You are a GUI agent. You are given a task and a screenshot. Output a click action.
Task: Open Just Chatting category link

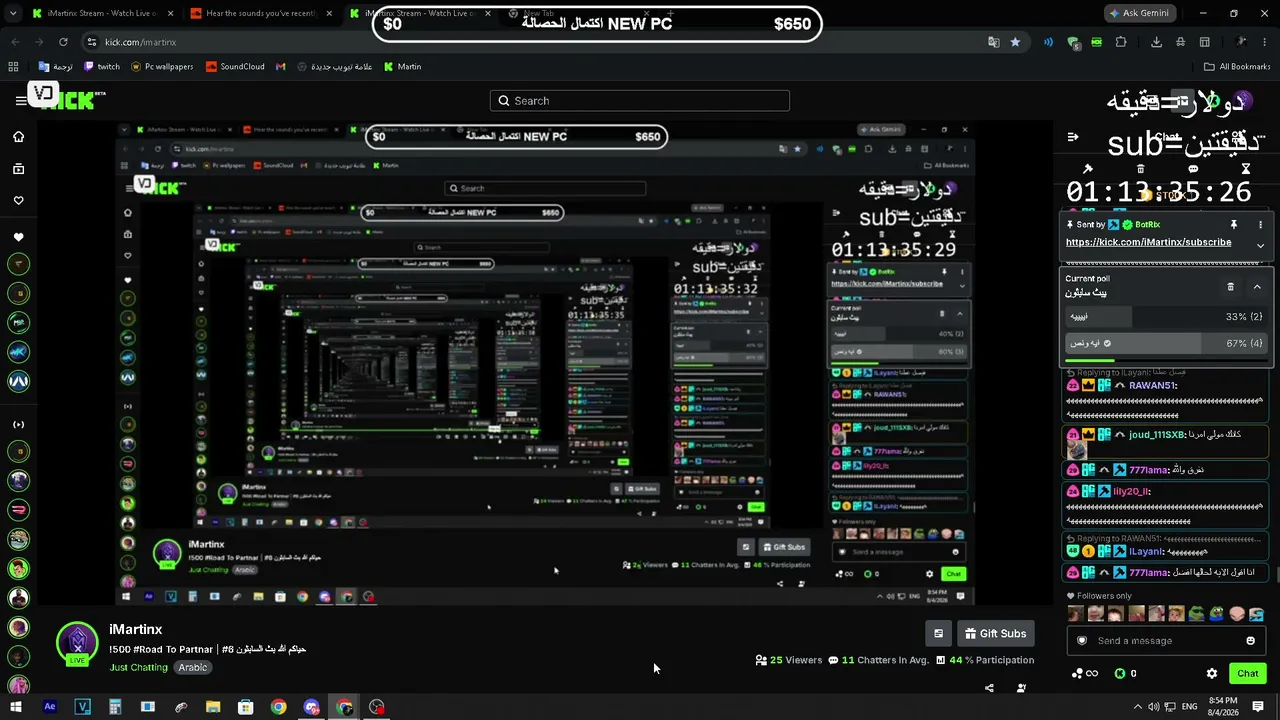click(x=139, y=668)
